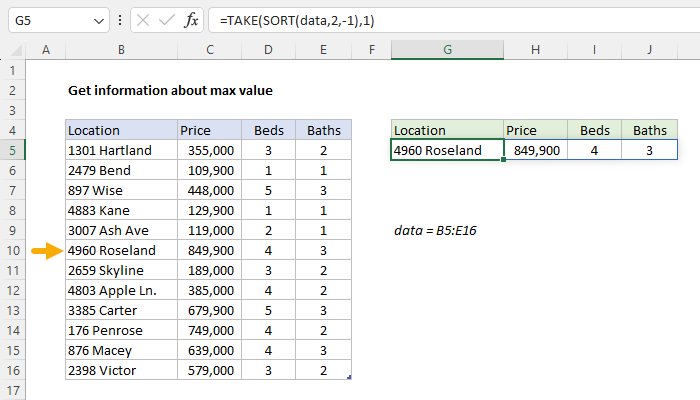Select column E header
The image size is (700, 400).
point(323,50)
